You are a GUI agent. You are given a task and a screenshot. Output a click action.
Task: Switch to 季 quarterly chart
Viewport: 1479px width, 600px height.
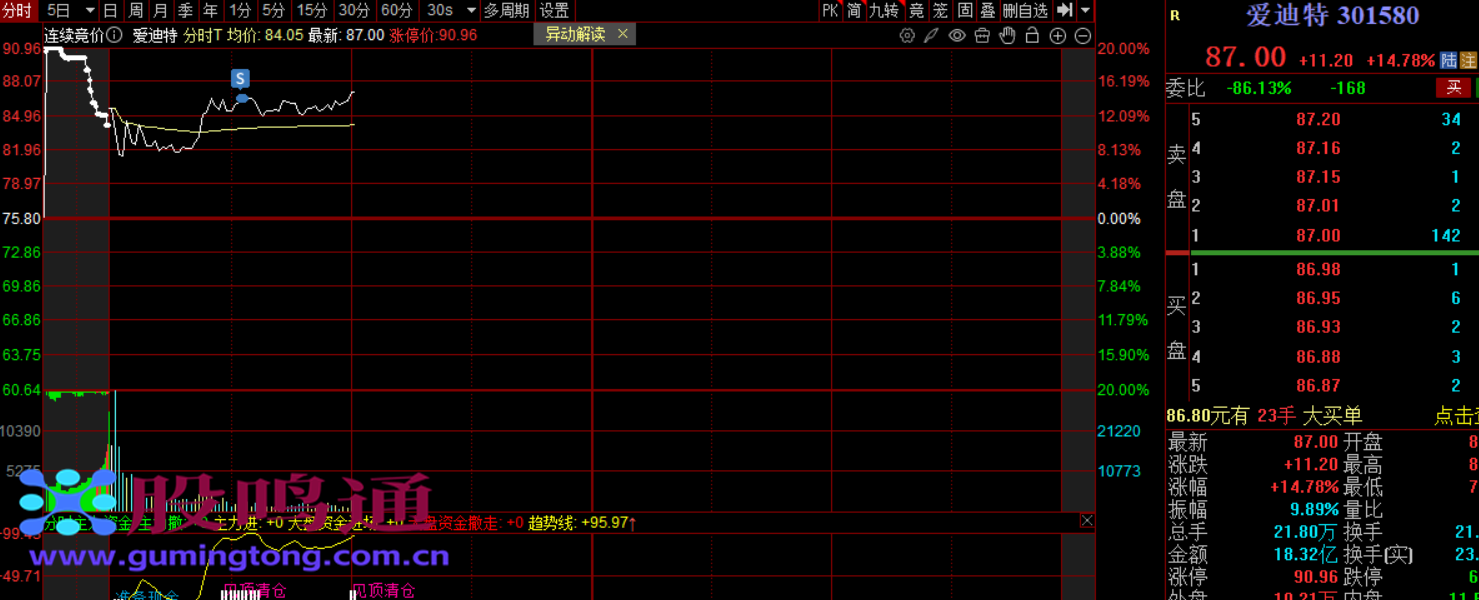tap(185, 10)
